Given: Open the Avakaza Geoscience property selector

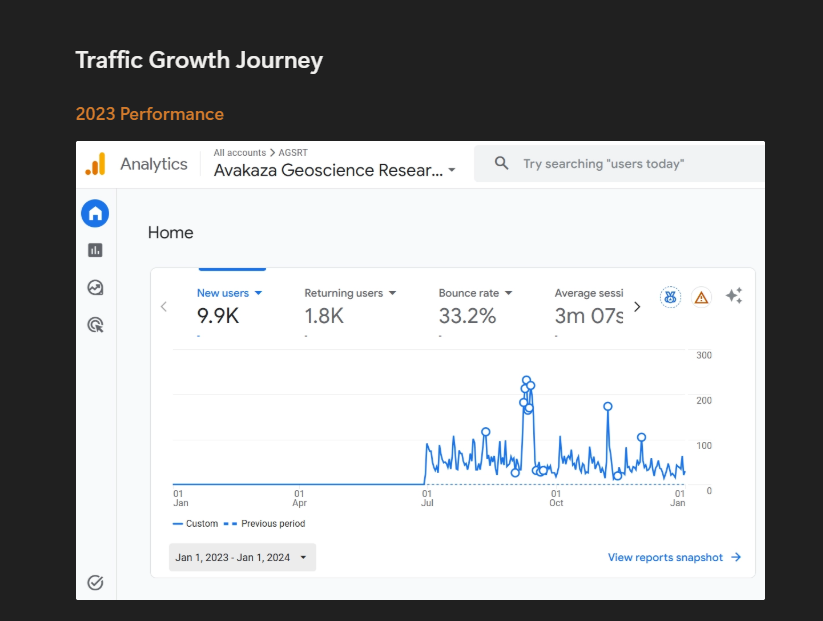Looking at the screenshot, I should pos(334,170).
